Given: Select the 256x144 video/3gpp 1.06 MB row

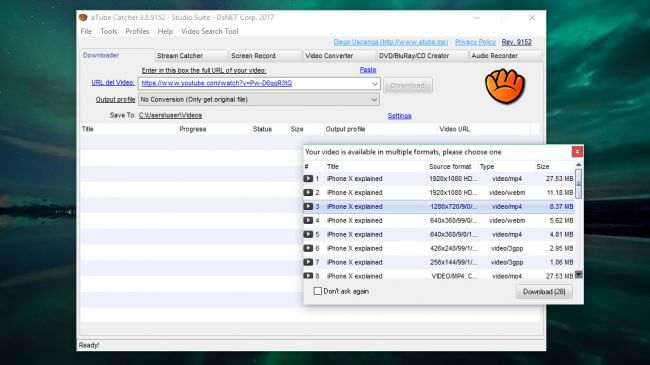Looking at the screenshot, I should pos(439,262).
